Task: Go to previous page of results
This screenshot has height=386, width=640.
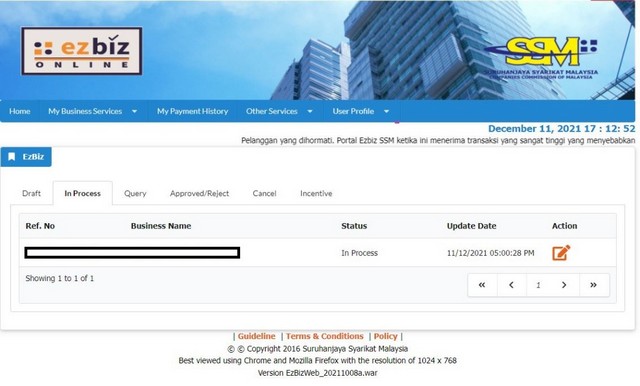Action: 511,285
